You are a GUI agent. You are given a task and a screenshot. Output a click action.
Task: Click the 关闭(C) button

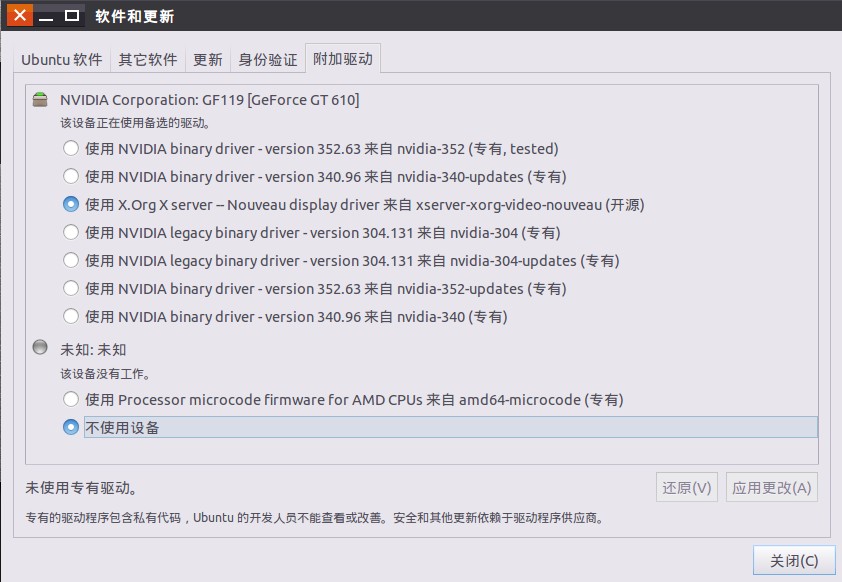[794, 561]
